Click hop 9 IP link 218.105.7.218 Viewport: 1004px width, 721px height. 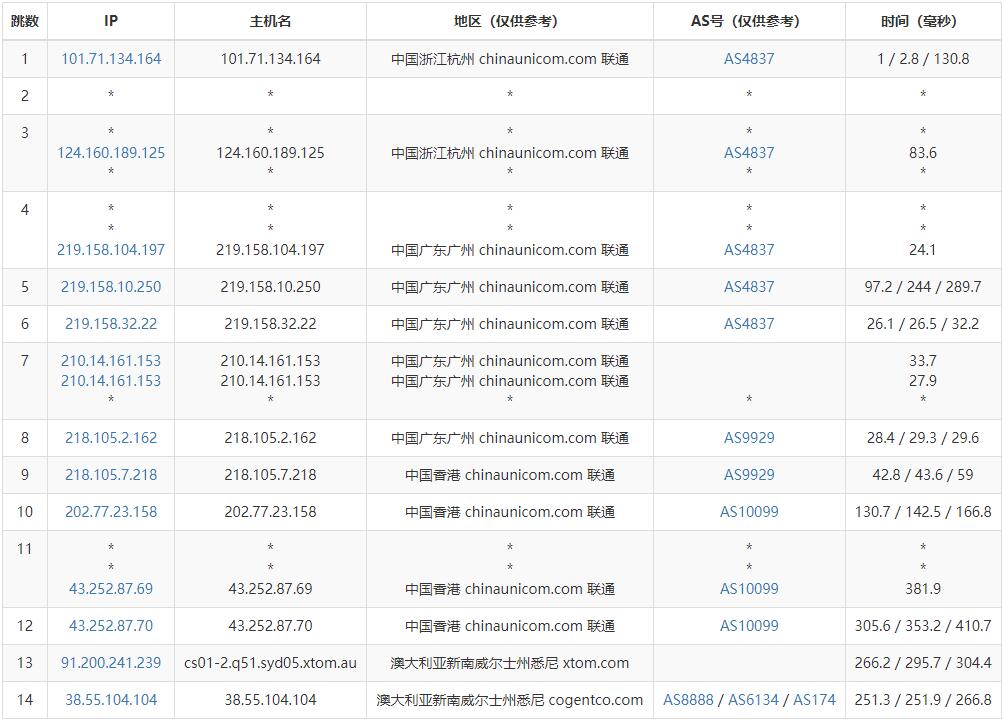pos(111,475)
